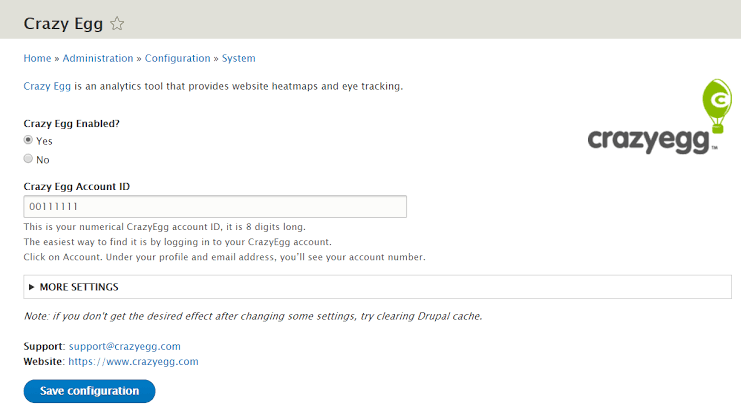Visit https://www.crazyegg.com website link
741x414 pixels.
(133, 362)
